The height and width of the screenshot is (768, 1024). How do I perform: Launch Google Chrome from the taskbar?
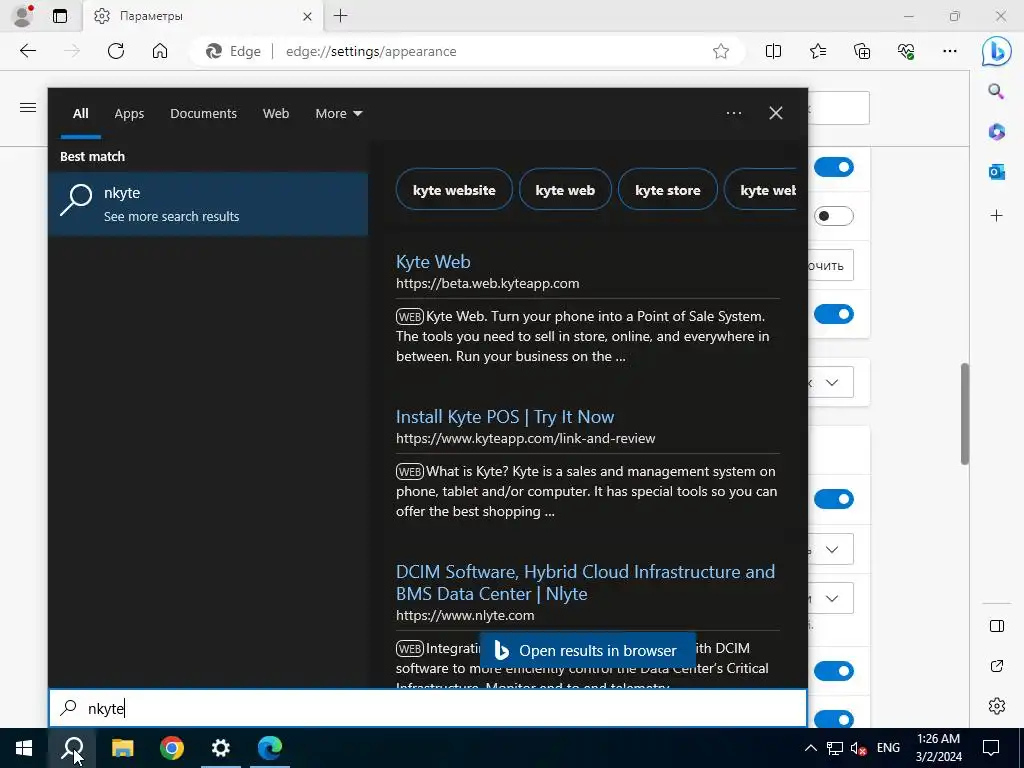point(172,748)
